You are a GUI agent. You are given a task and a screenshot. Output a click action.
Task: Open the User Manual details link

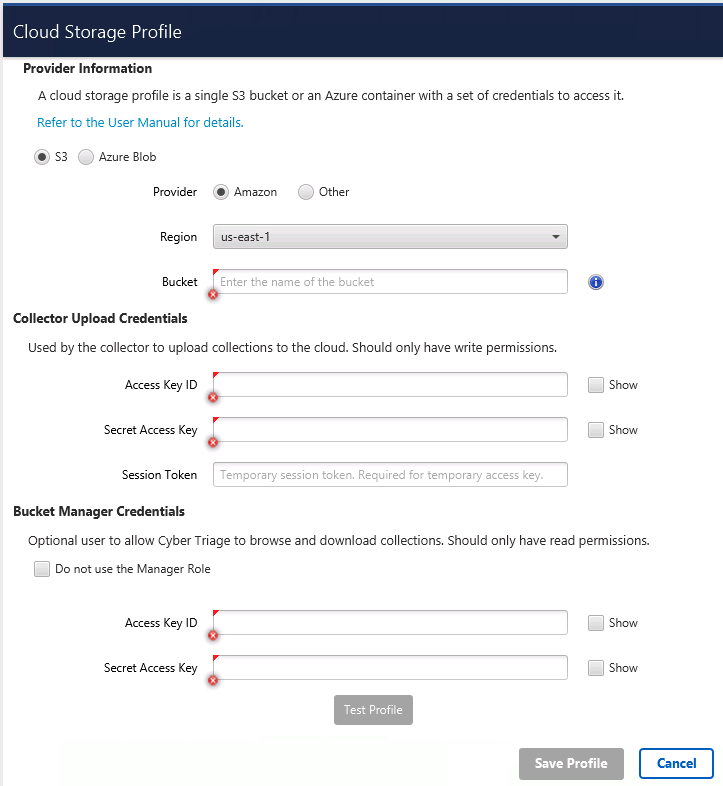pyautogui.click(x=140, y=123)
